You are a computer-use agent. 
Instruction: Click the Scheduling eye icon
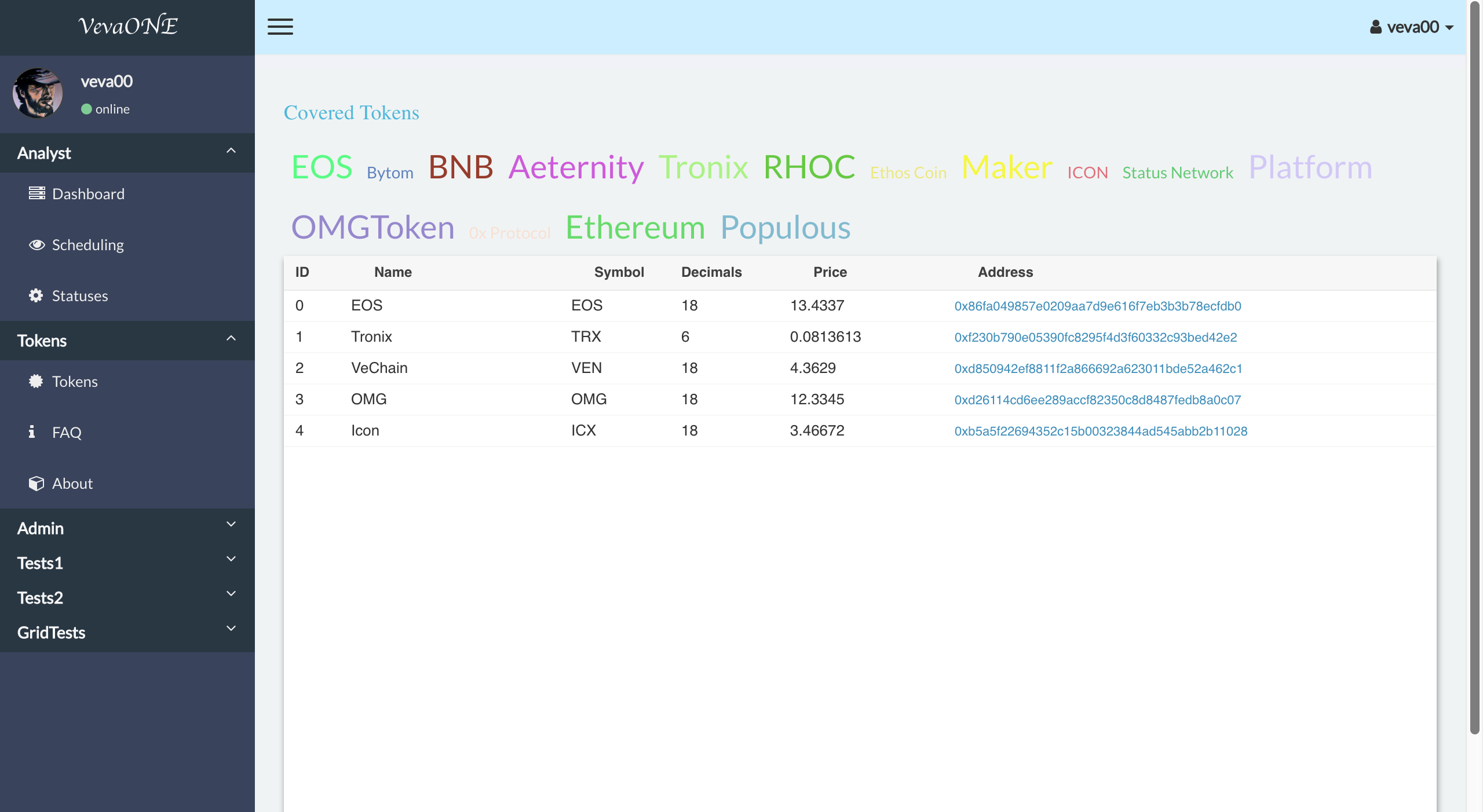tap(37, 244)
